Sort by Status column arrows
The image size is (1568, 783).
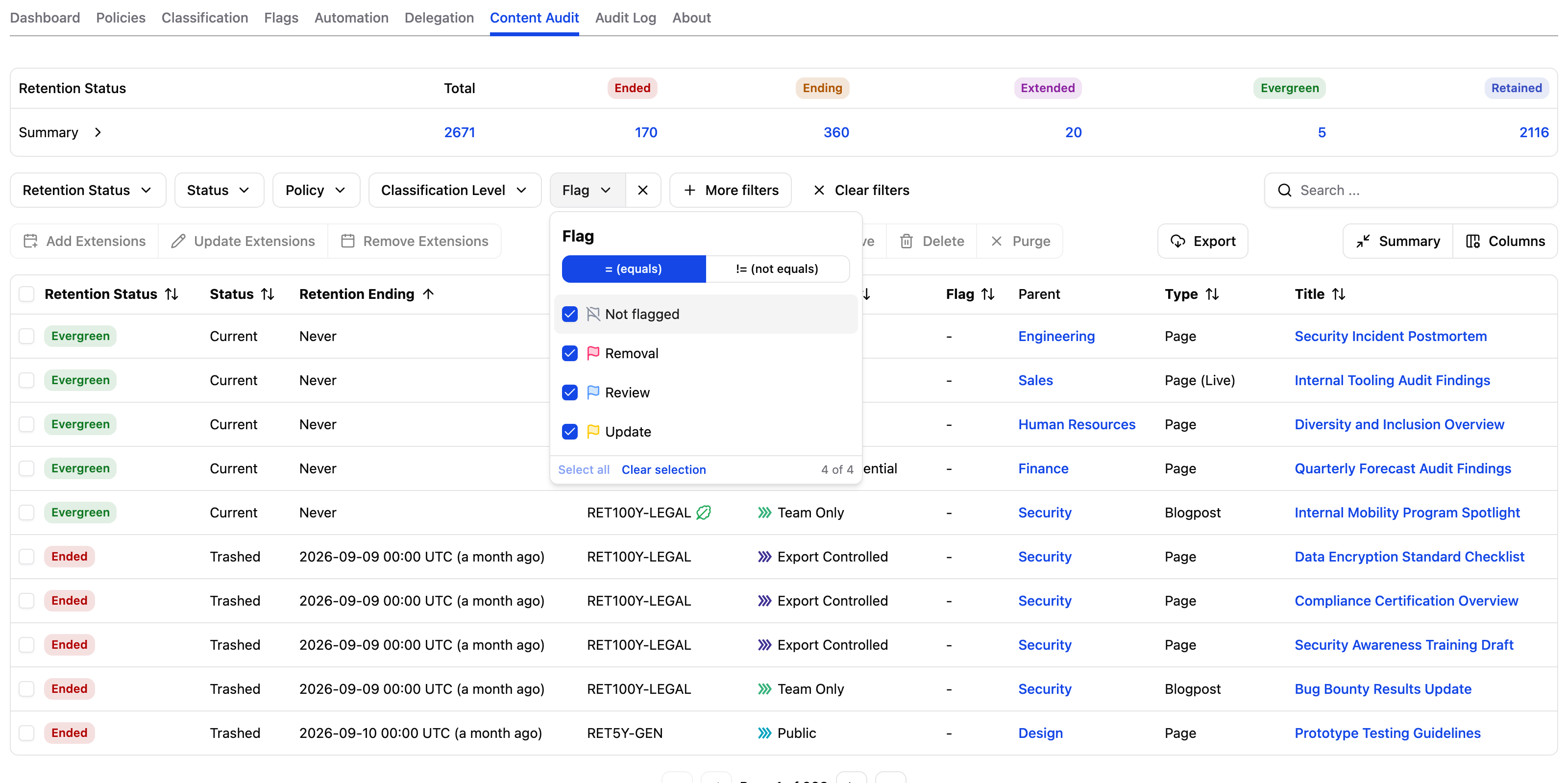[268, 294]
